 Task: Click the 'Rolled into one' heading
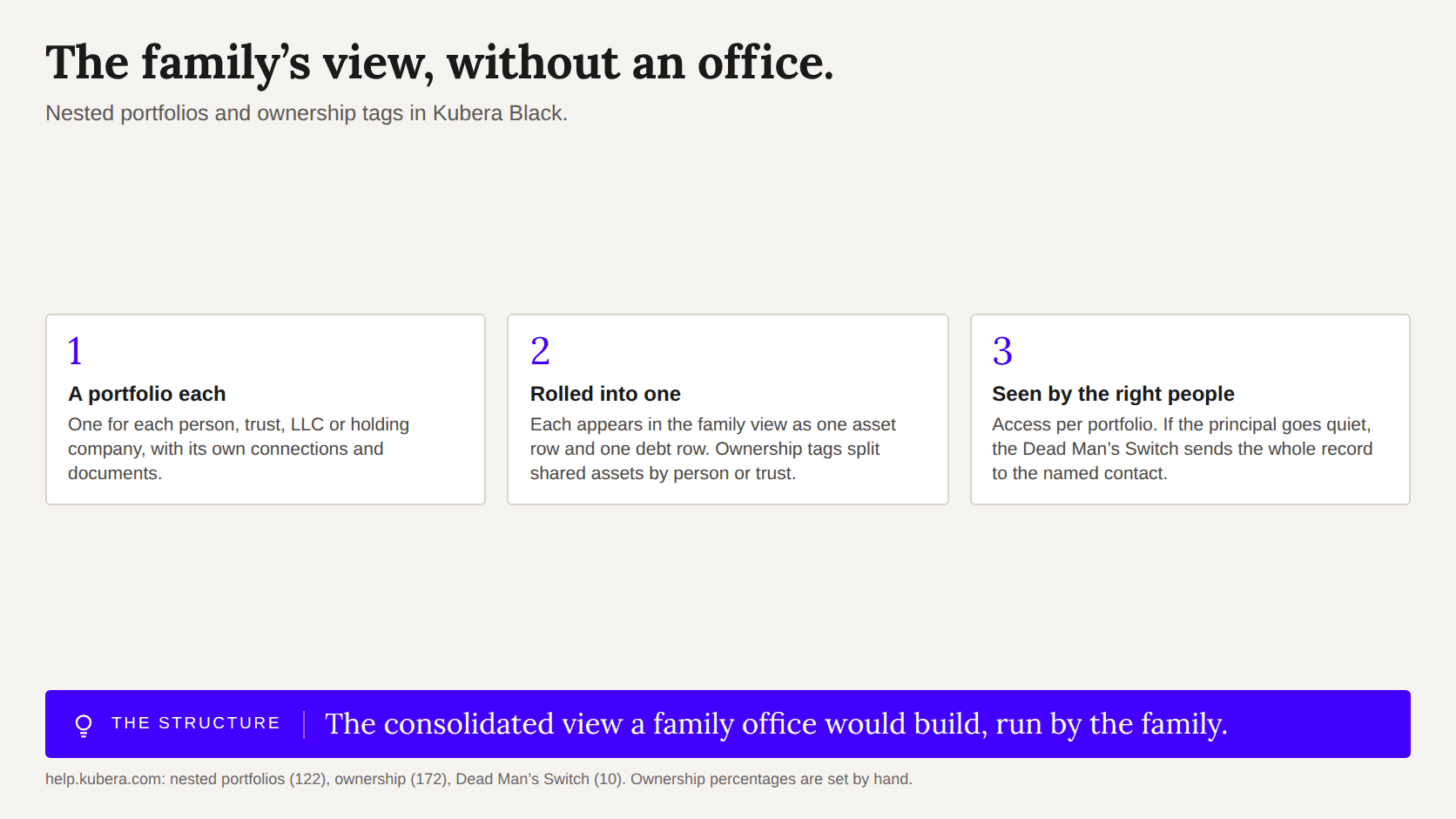point(605,394)
